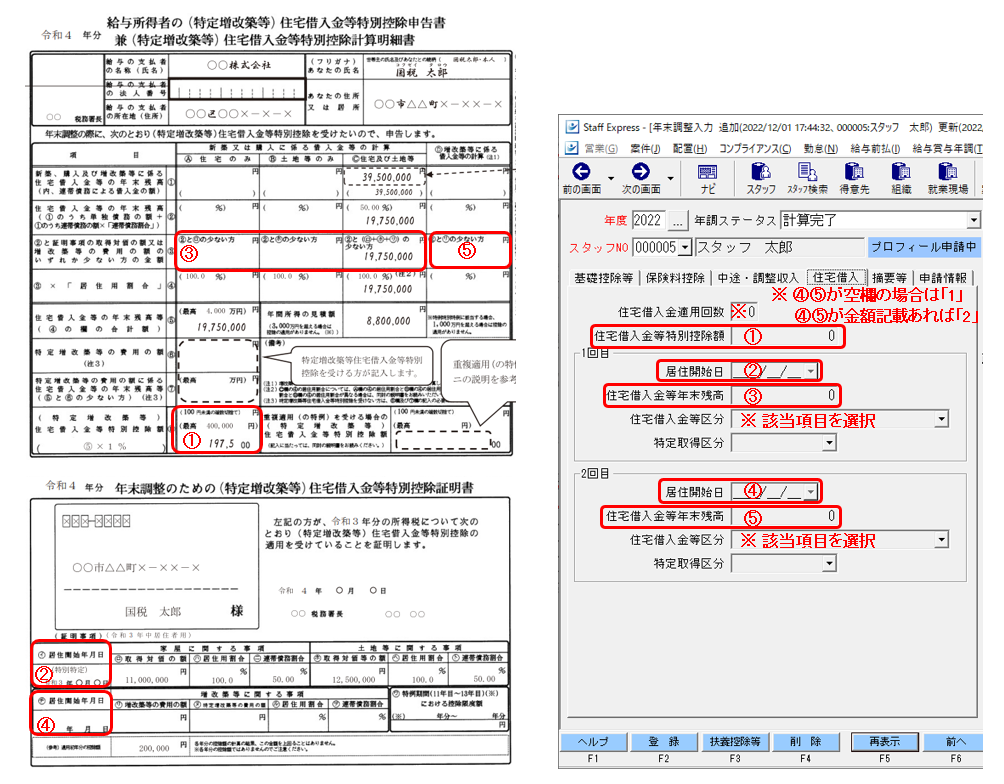The width and height of the screenshot is (1004, 784).
Task: Open the スタッフNO dropdown arrow
Action: pos(686,247)
